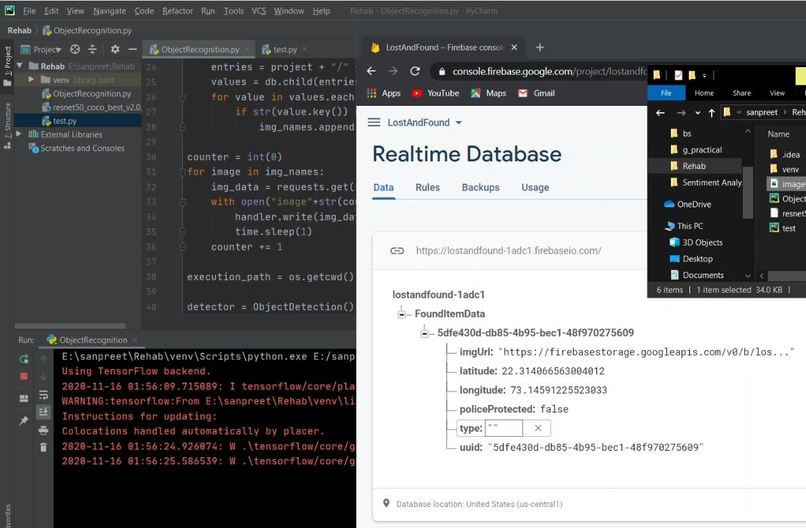The height and width of the screenshot is (528, 806).
Task: Switch to the test.py editor tab
Action: coord(285,49)
